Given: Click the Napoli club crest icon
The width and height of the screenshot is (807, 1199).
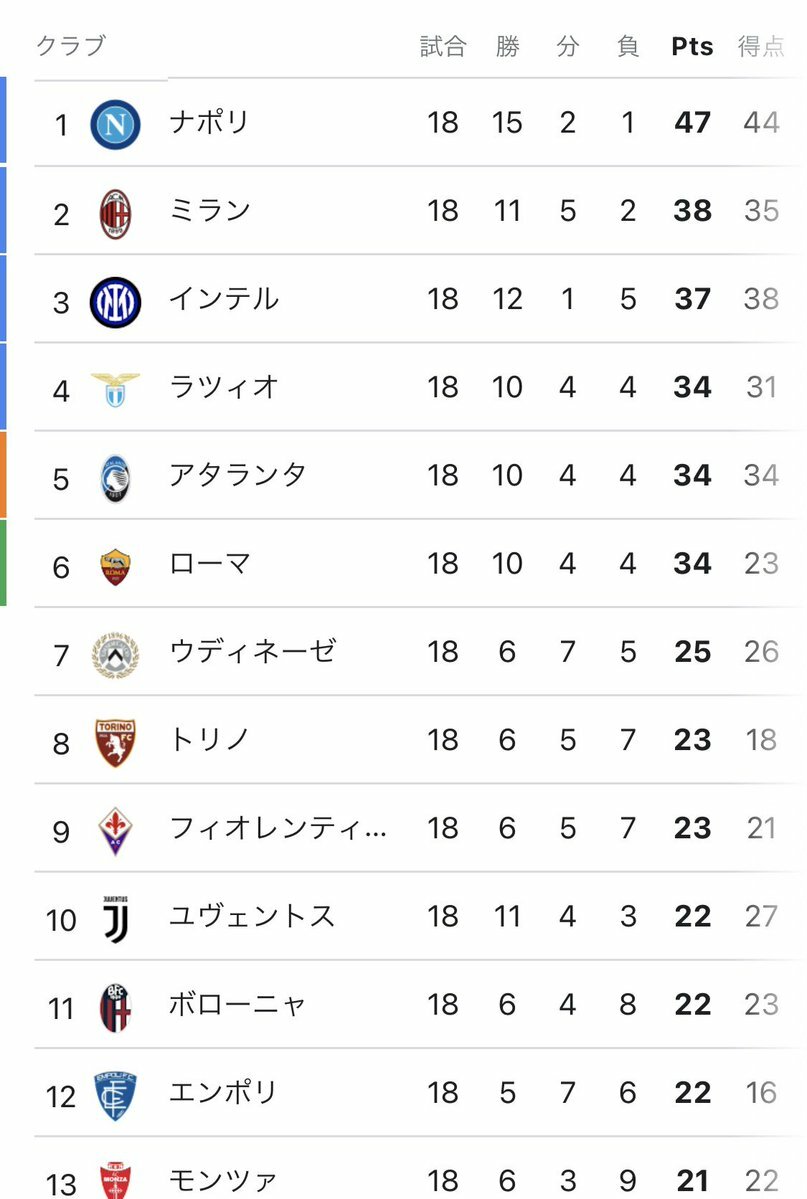Looking at the screenshot, I should pyautogui.click(x=115, y=124).
